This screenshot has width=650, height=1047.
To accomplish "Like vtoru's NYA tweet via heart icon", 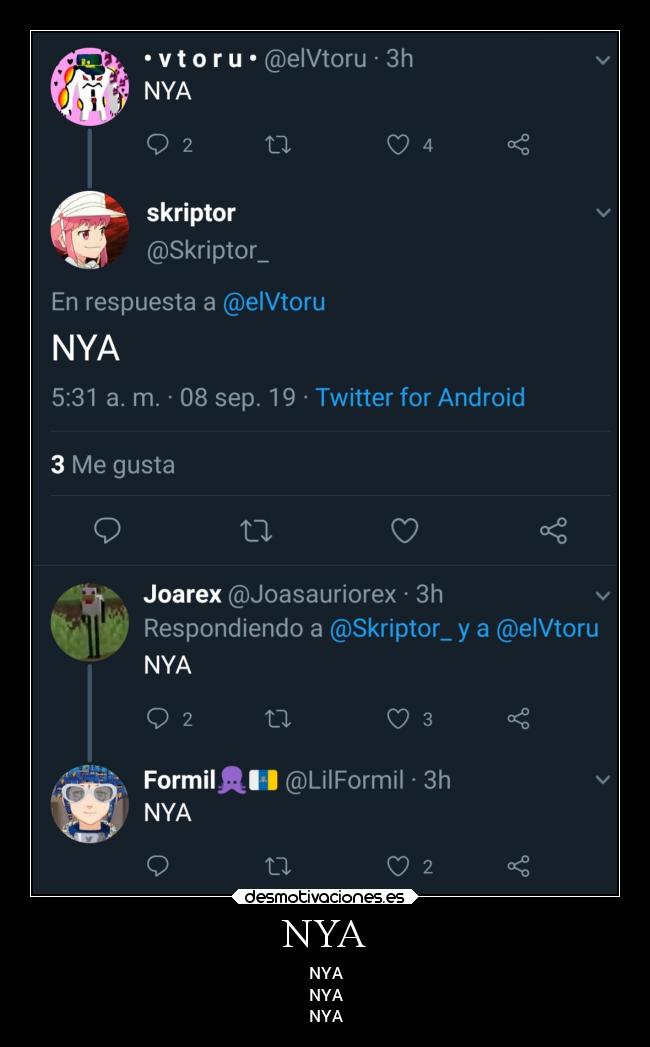I will click(399, 144).
